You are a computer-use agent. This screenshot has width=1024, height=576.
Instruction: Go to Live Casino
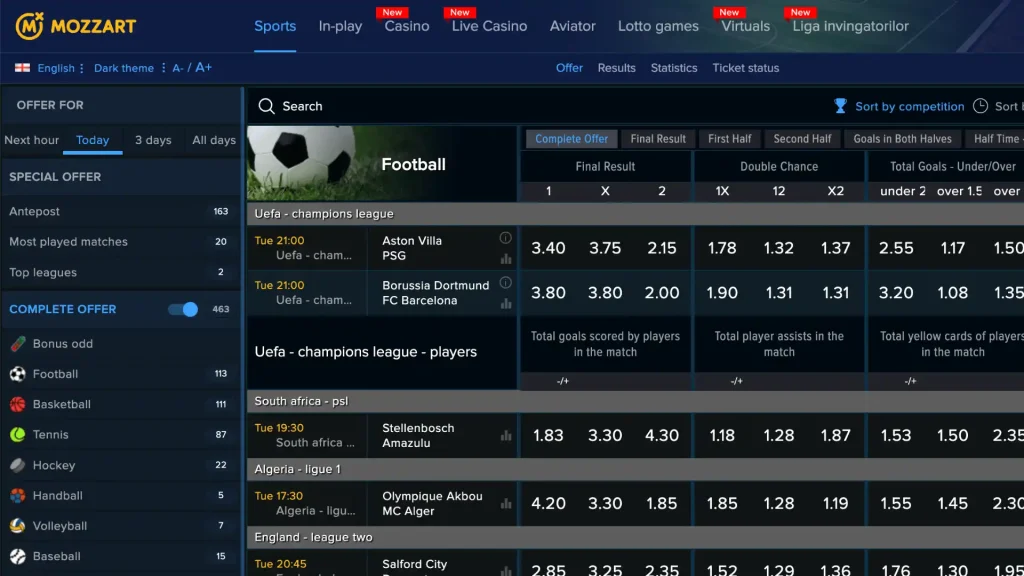pyautogui.click(x=489, y=26)
